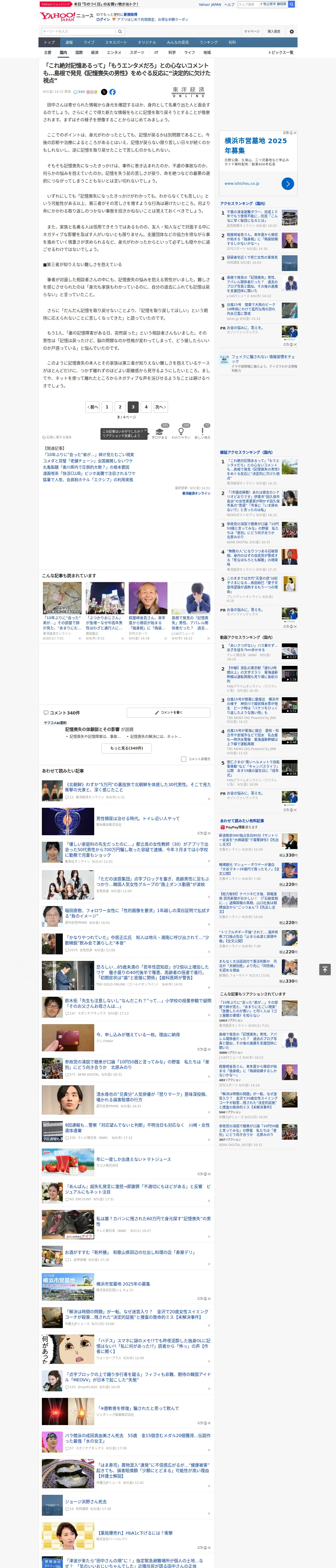Click blue search button in top web search

click(292, 4)
